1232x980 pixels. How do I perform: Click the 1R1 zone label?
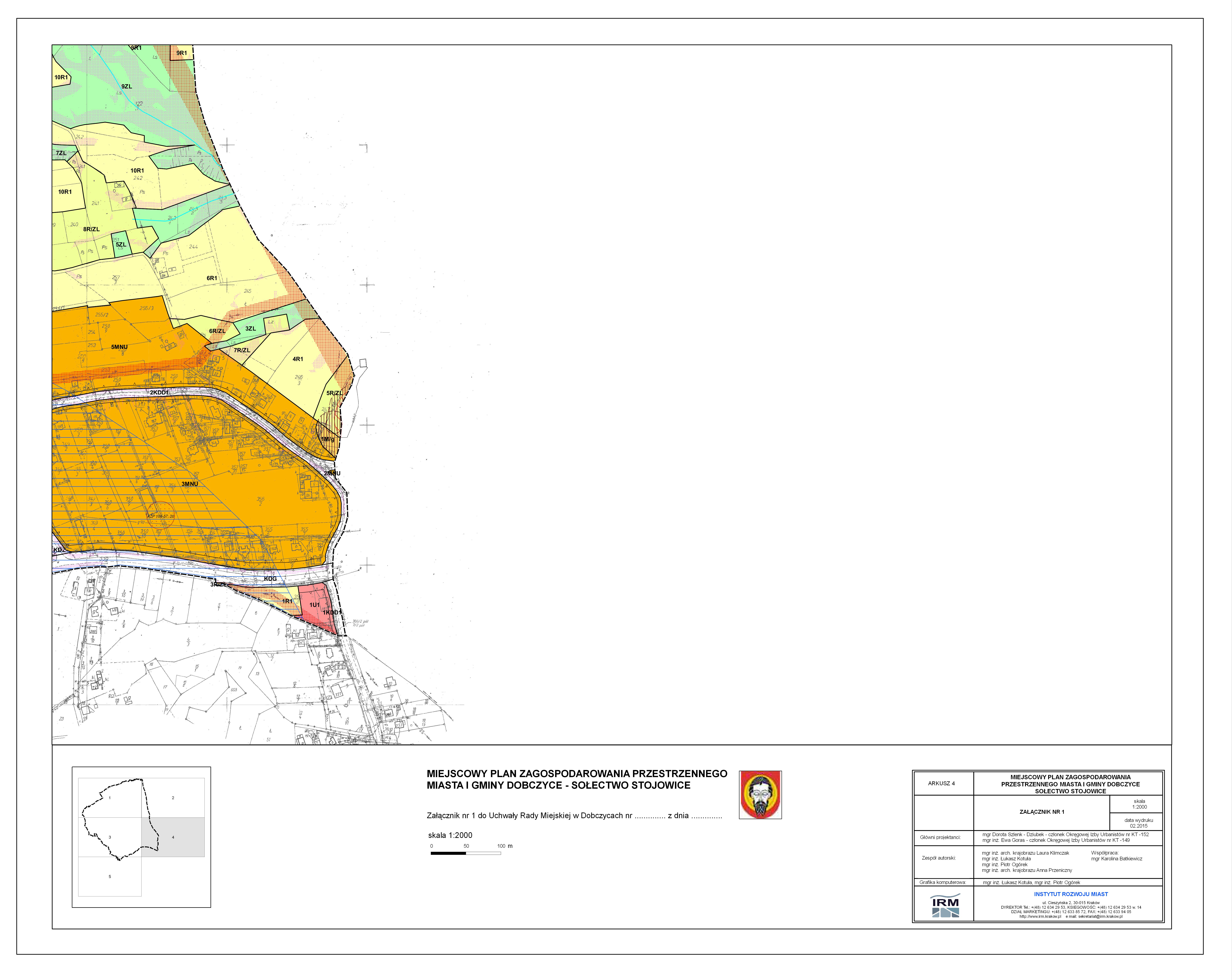(288, 601)
